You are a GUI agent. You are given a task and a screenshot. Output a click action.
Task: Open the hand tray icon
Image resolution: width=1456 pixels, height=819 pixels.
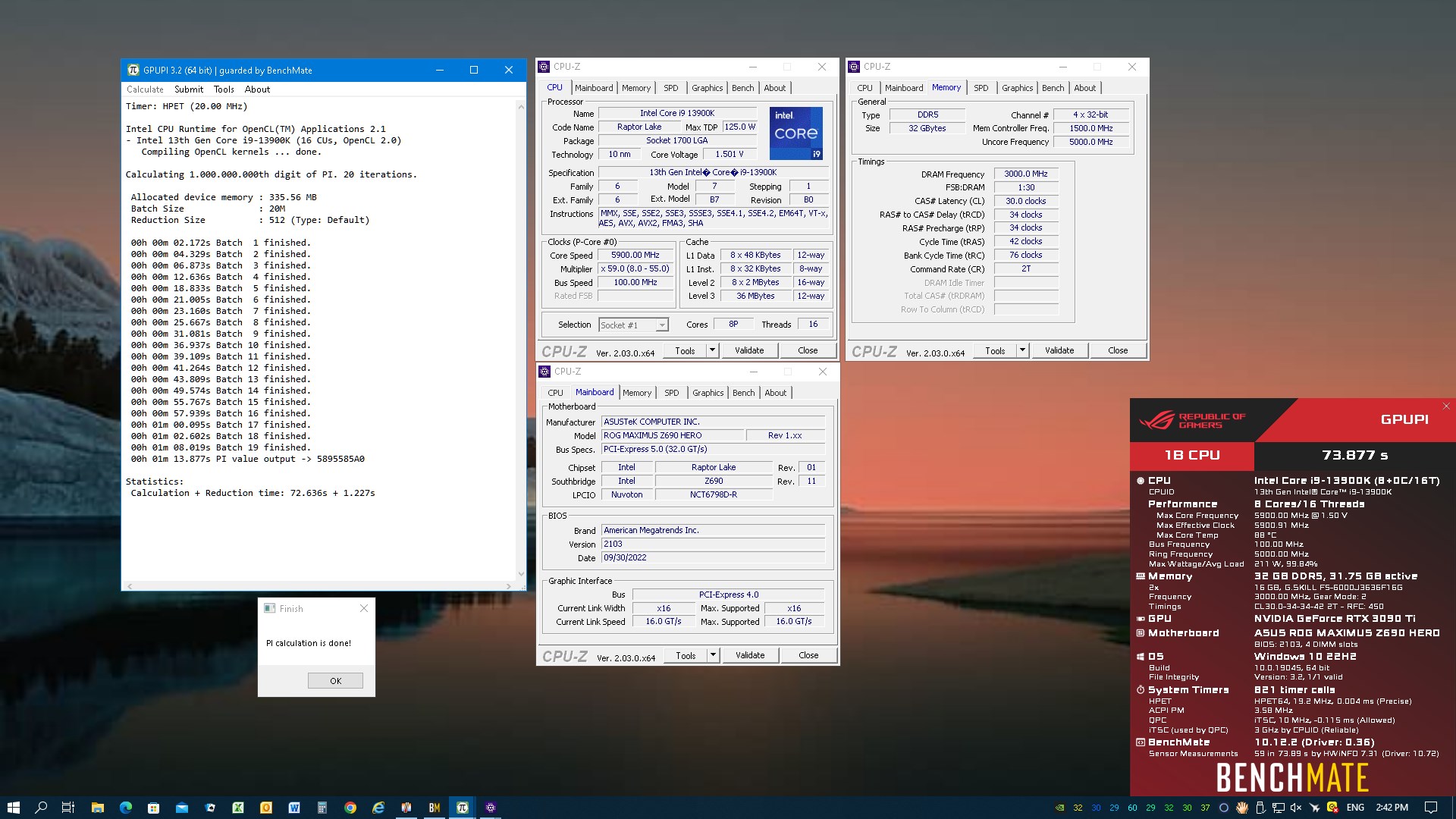tap(1241, 808)
